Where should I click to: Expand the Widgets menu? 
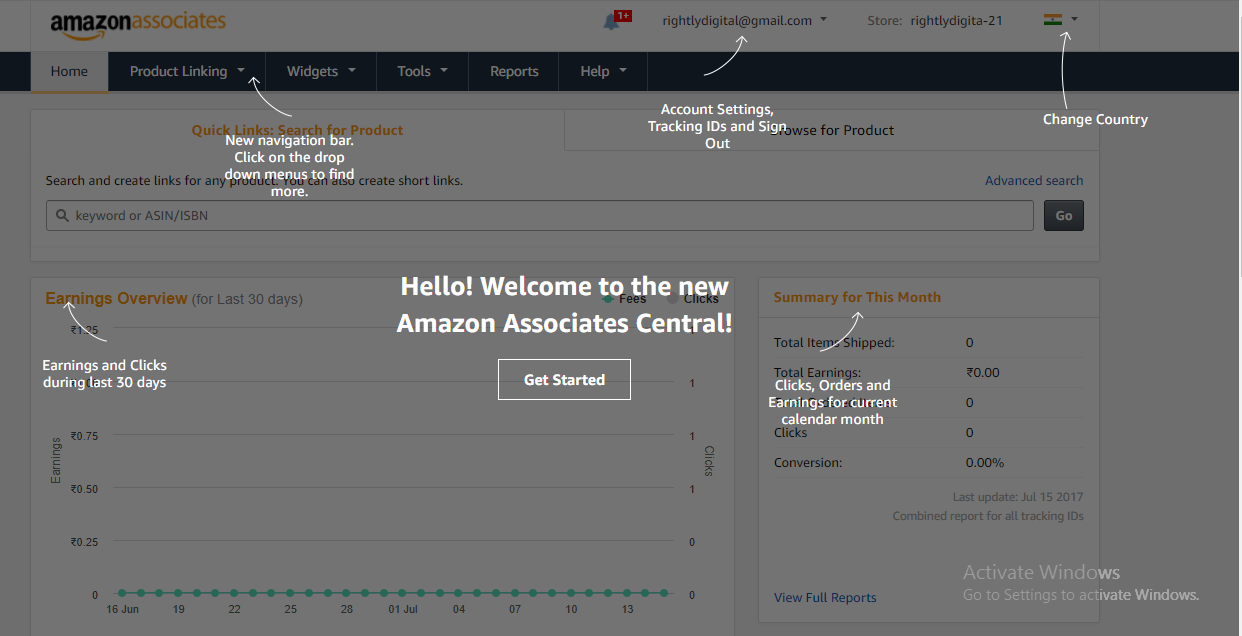pyautogui.click(x=321, y=71)
